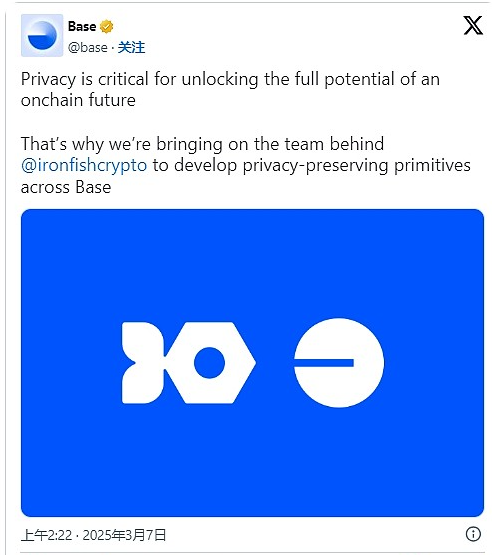Visit the @ironfishcrypto mention
This screenshot has width=492, height=555.
(84, 165)
